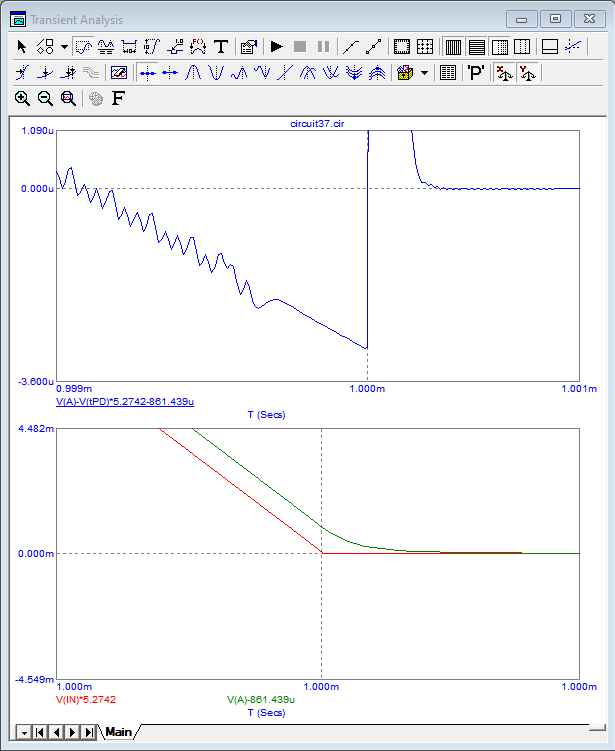Image resolution: width=615 pixels, height=751 pixels.
Task: Choose the graphics shapes tool
Action: (x=45, y=46)
